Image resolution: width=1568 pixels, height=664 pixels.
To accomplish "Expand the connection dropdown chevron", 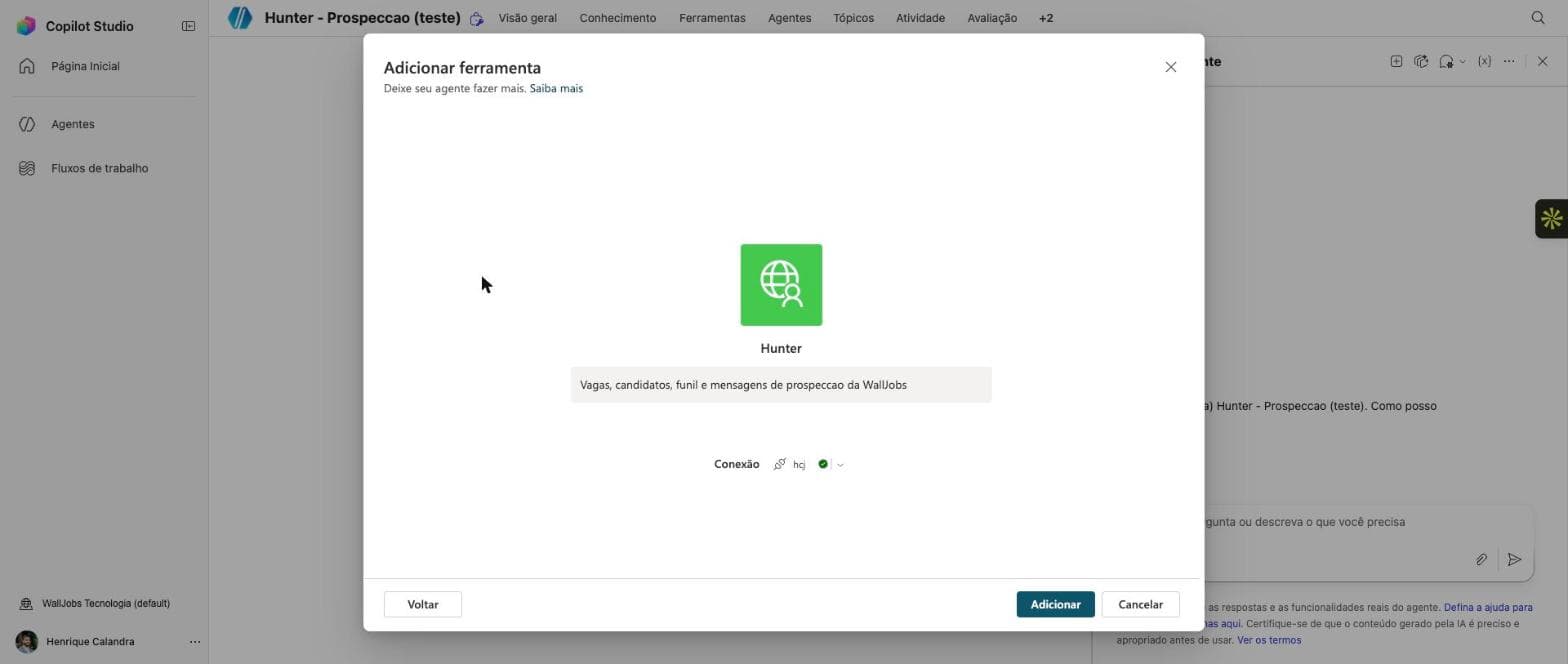I will [840, 465].
